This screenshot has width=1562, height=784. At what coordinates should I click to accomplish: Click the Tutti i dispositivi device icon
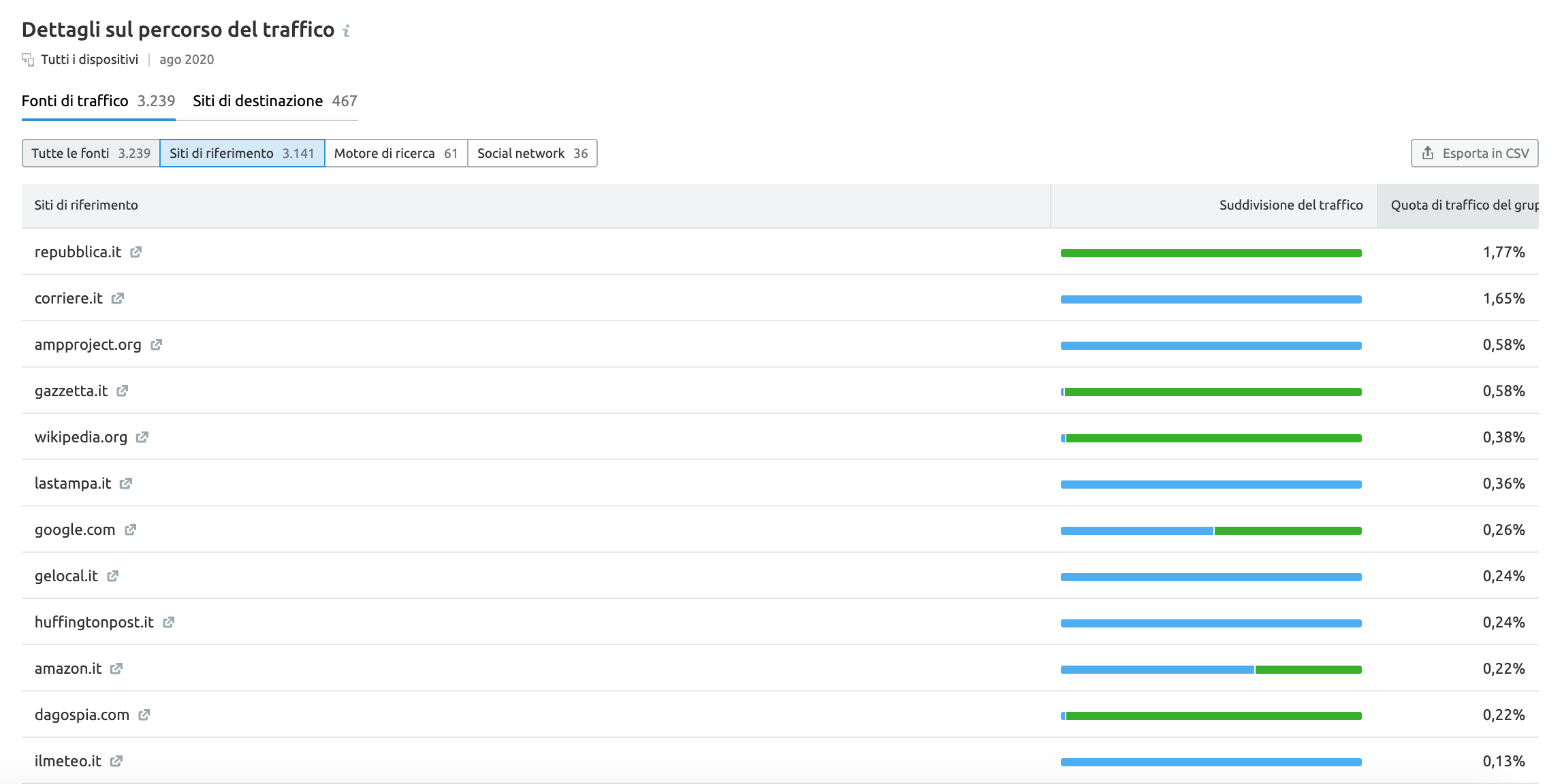tap(28, 60)
